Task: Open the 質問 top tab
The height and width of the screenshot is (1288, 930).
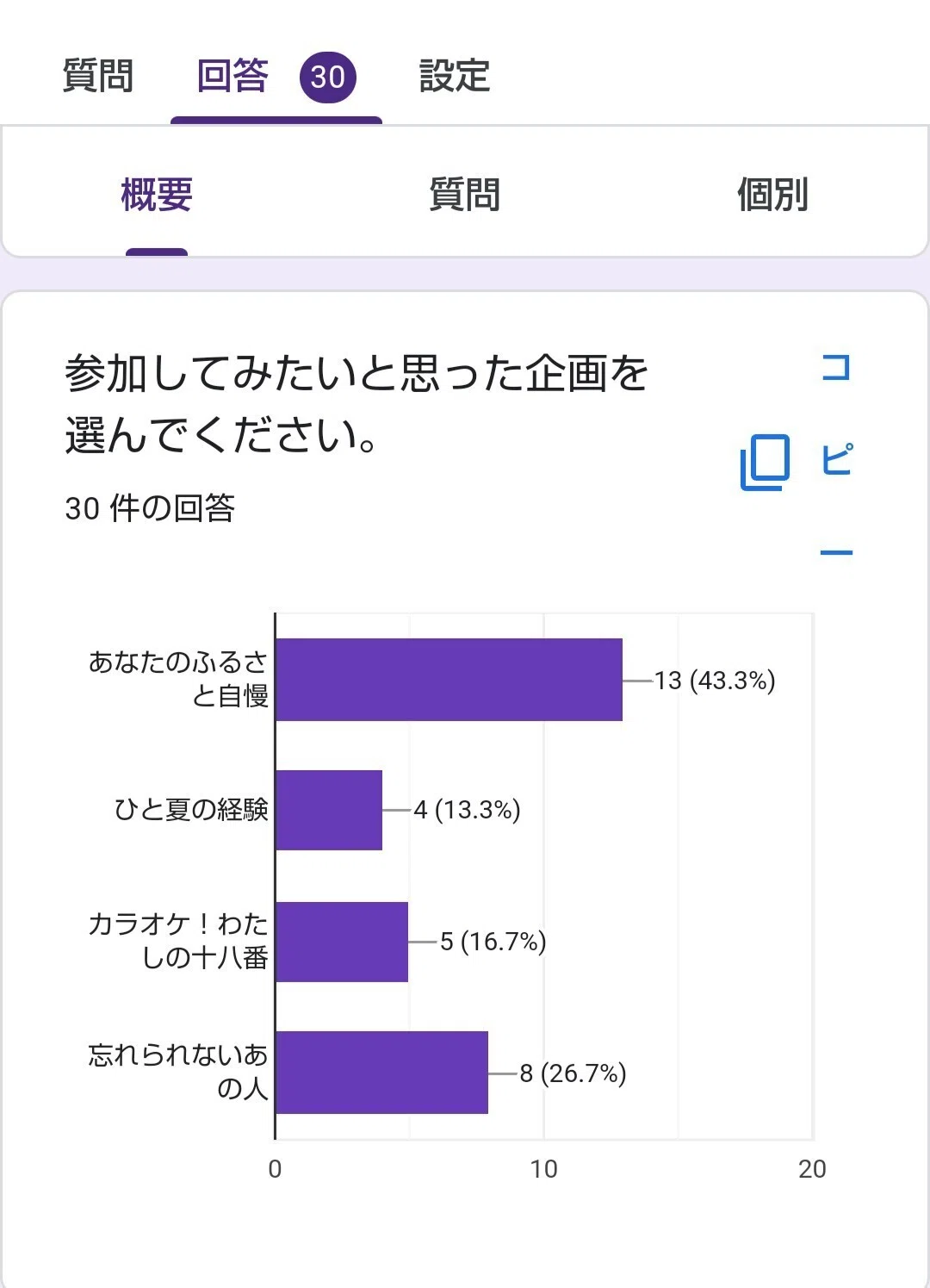Action: (98, 76)
